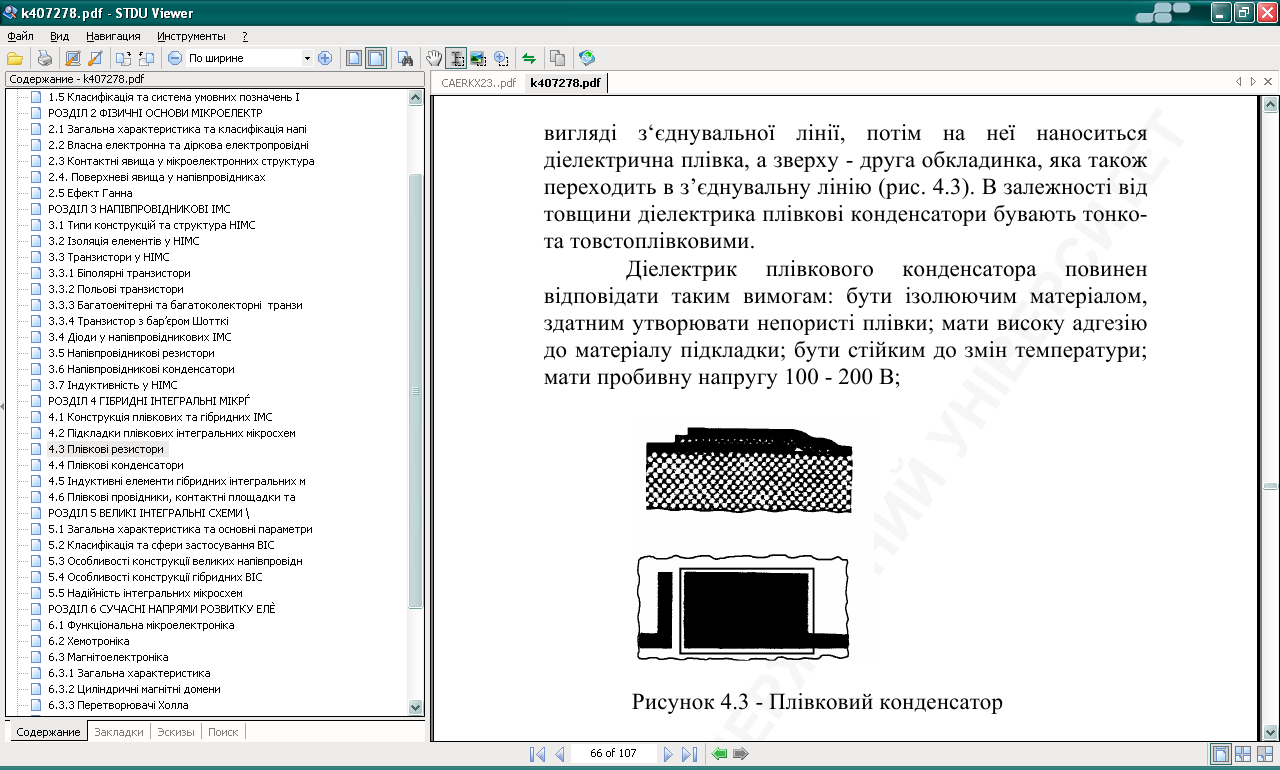
Task: Open '5.5 Надійність інтегральних мікросхем' entry
Action: [145, 593]
